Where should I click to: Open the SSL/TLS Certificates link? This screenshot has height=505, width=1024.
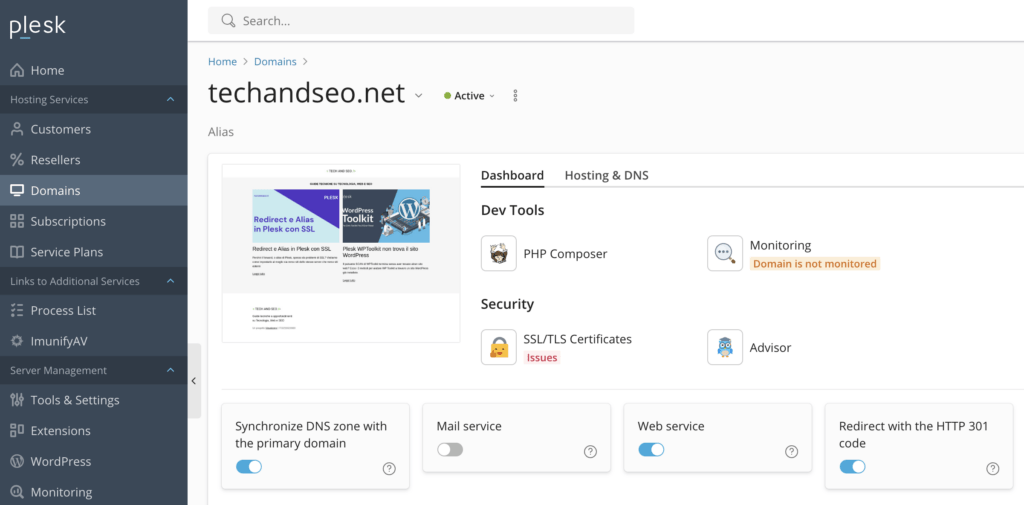pos(577,339)
